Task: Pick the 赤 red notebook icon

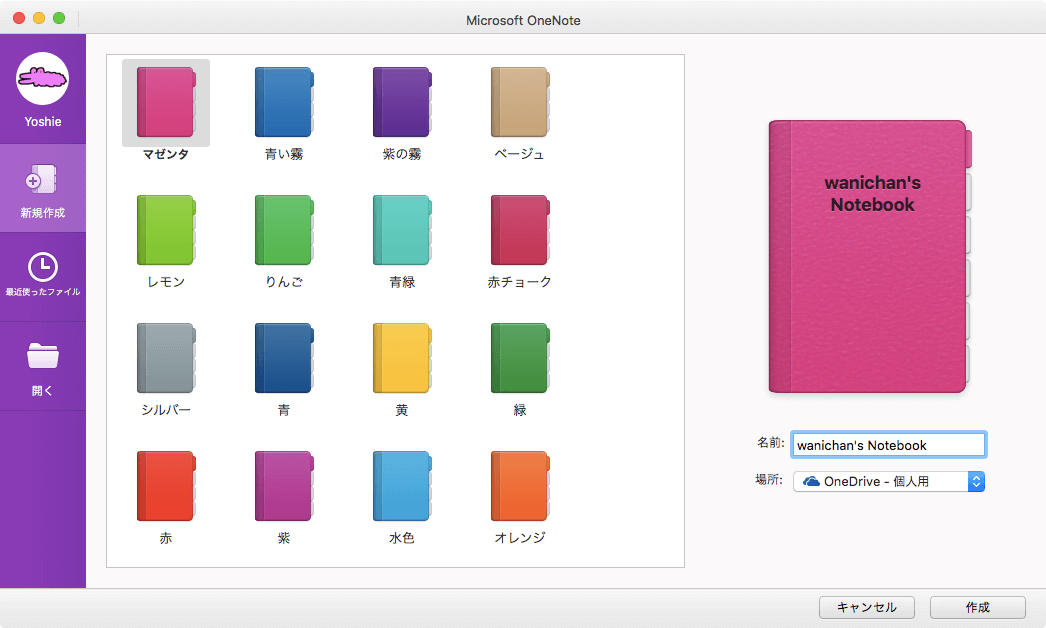Action: pyautogui.click(x=166, y=487)
